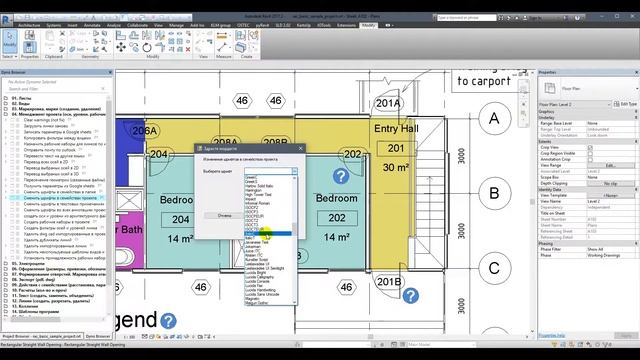
Task: Collapse the Graphics section in Properties
Action: coord(636,111)
